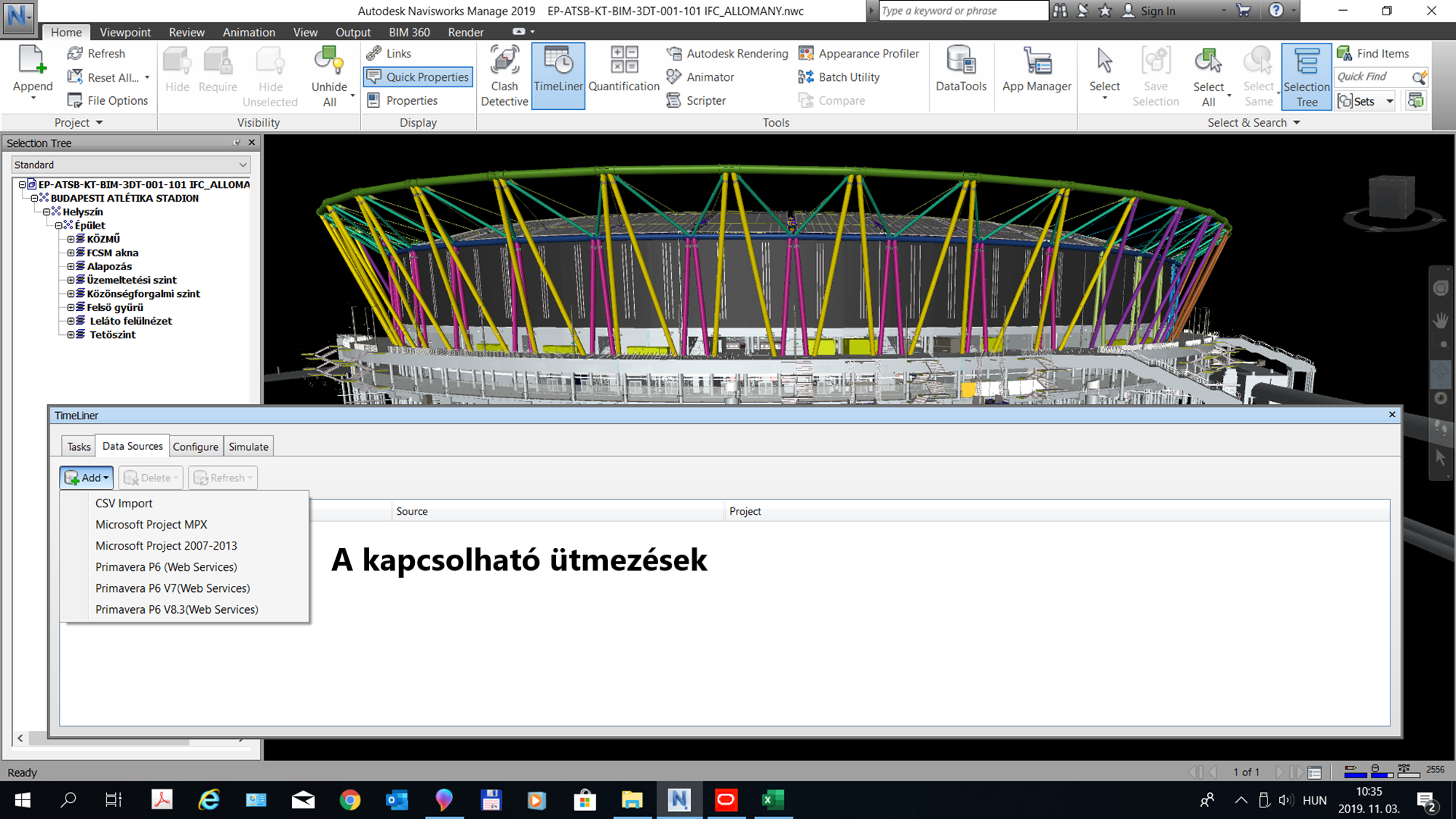Refresh the project model
This screenshot has width=1456, height=819.
[96, 53]
